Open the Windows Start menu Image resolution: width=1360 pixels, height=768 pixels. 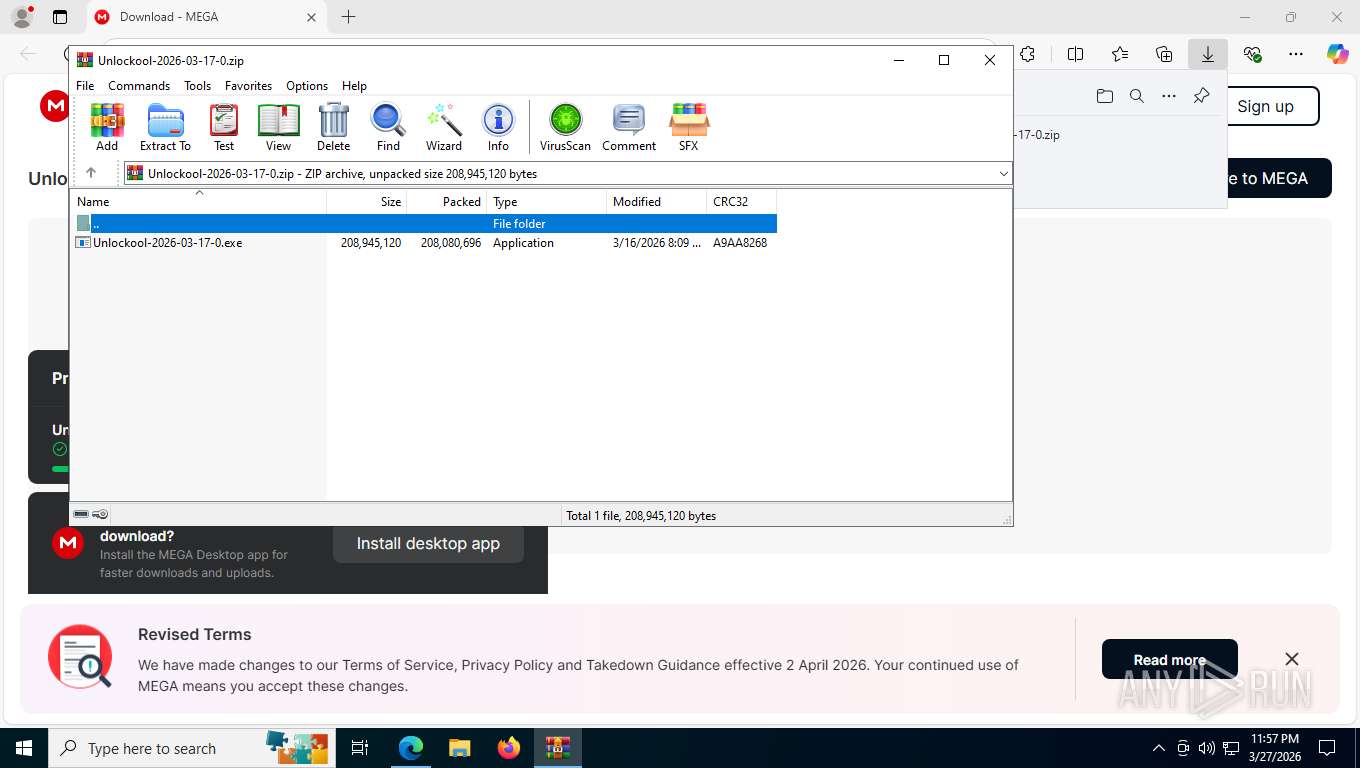coord(23,748)
